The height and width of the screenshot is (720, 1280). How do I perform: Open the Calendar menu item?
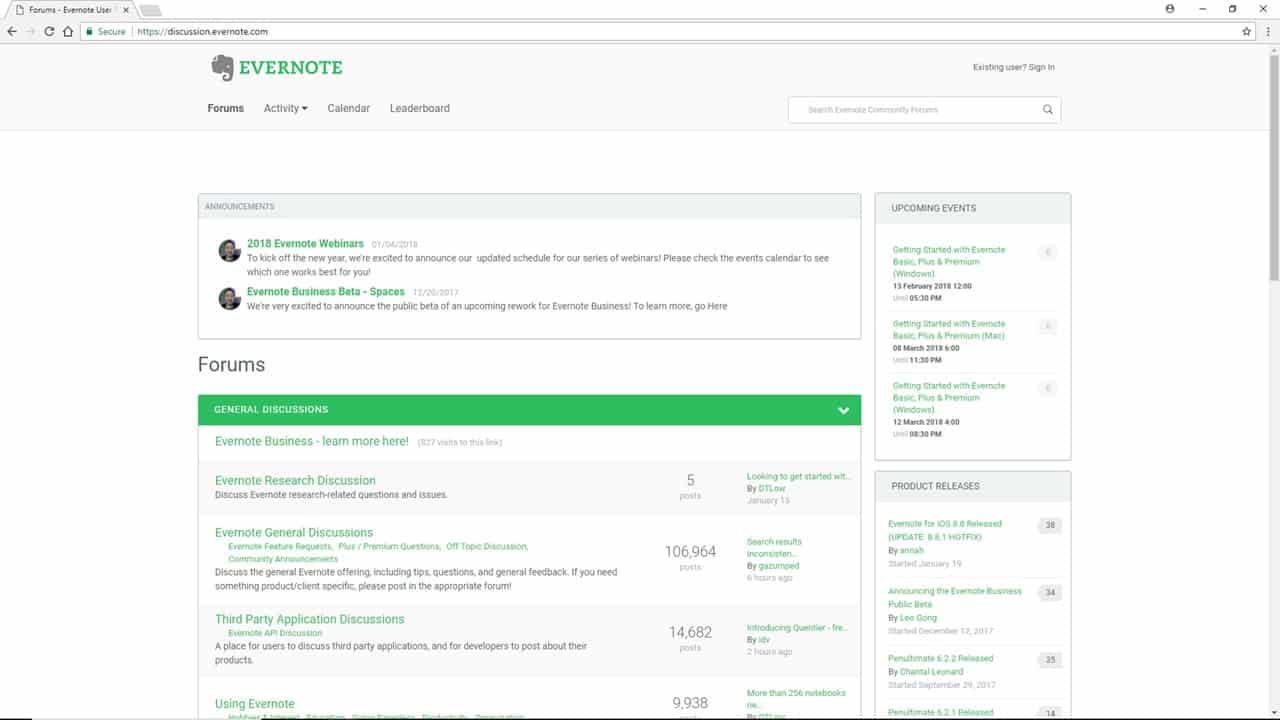(x=348, y=108)
